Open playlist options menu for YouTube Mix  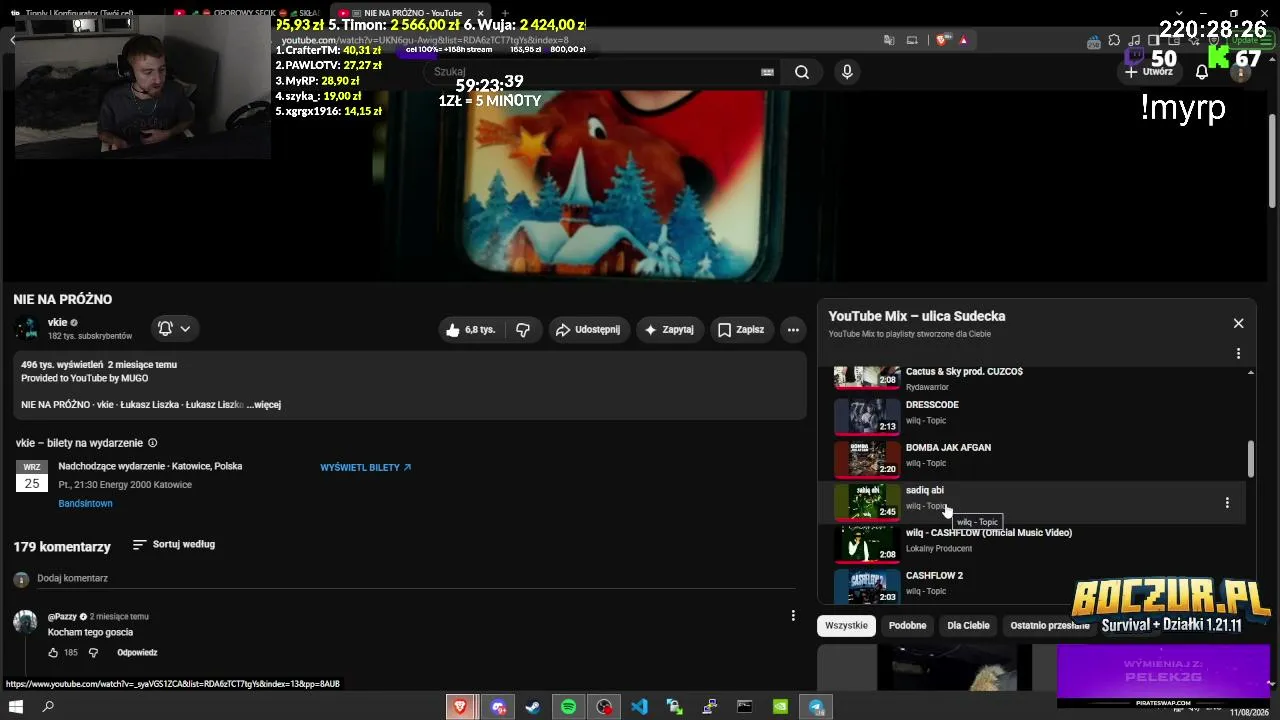click(1238, 353)
